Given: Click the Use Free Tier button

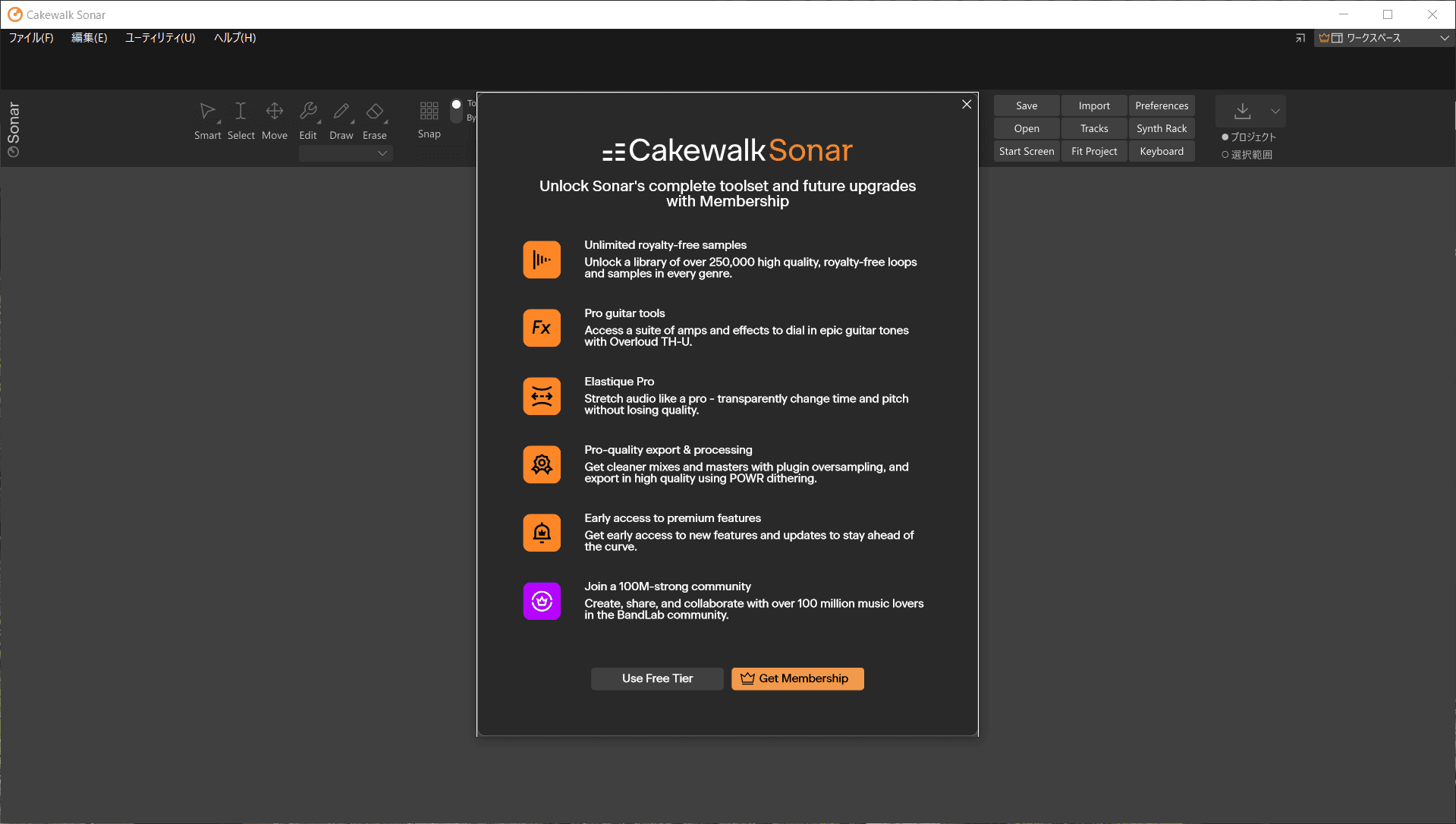Looking at the screenshot, I should point(657,678).
